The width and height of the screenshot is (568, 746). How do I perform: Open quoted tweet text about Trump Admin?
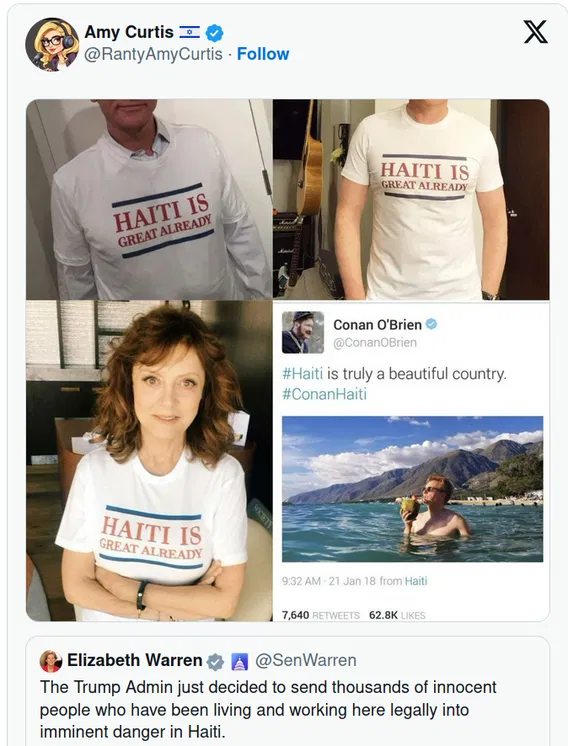[x=268, y=709]
